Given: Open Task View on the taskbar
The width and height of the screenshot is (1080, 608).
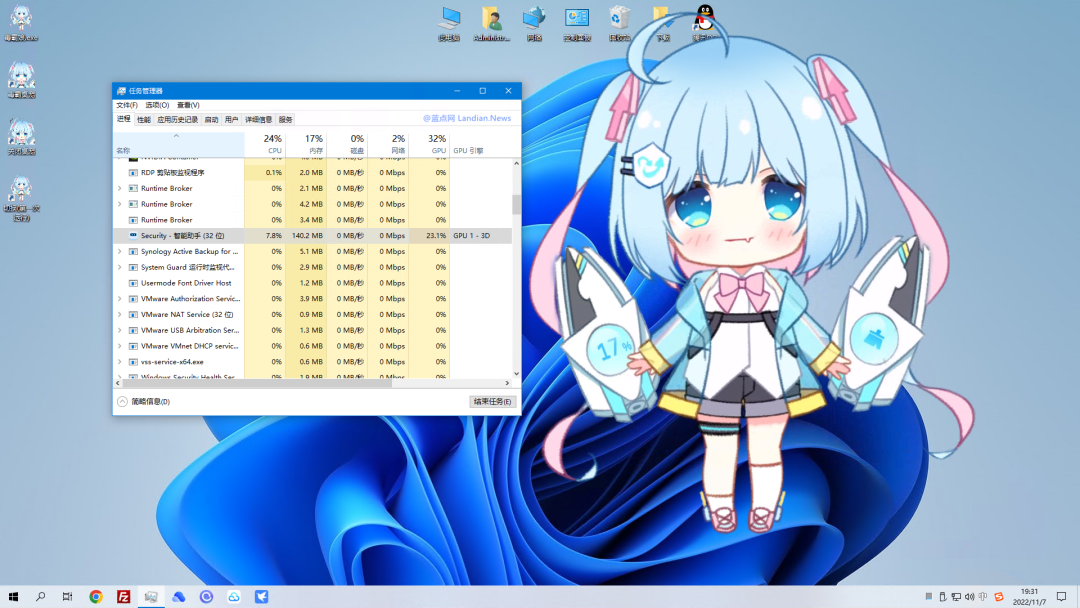Looking at the screenshot, I should click(68, 597).
